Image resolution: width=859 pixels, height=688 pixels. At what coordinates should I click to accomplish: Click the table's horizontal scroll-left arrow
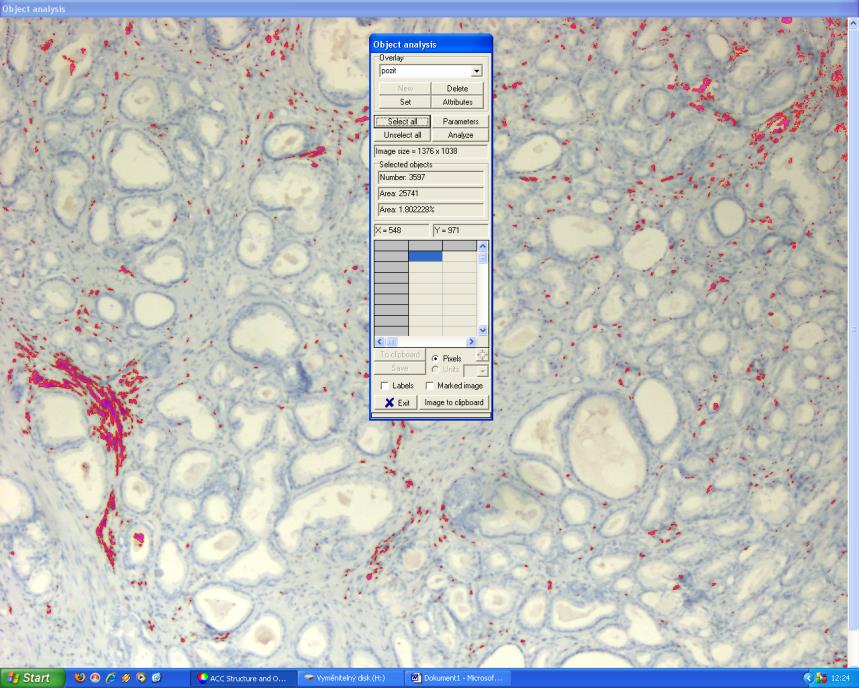(379, 341)
